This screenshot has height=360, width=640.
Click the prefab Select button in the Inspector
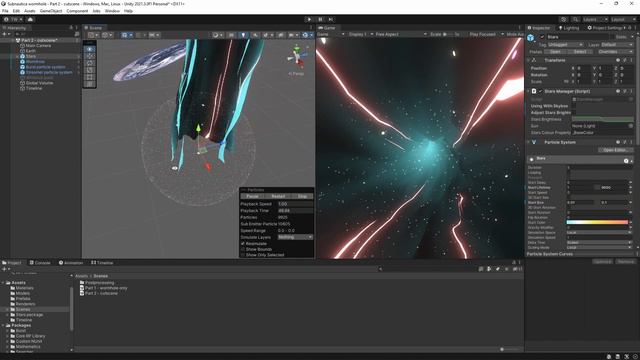(580, 52)
